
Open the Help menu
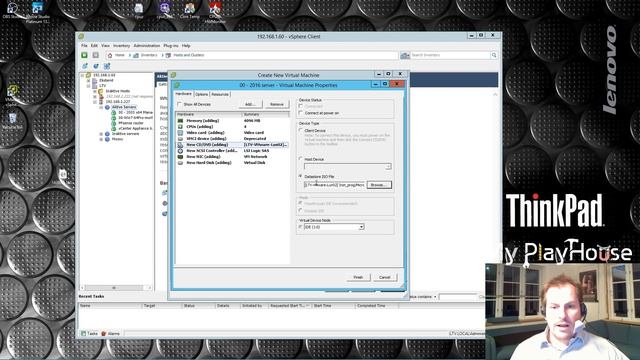pos(186,46)
